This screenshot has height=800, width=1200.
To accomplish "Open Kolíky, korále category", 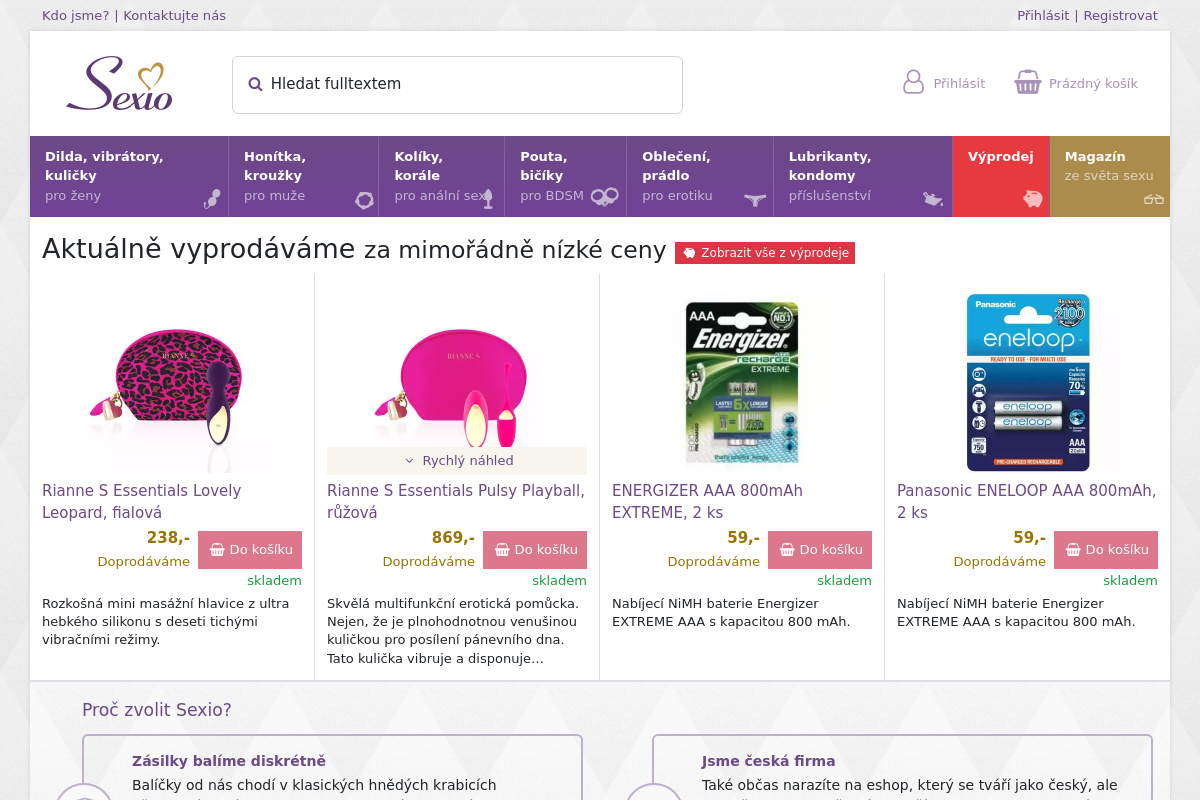I will click(x=442, y=176).
